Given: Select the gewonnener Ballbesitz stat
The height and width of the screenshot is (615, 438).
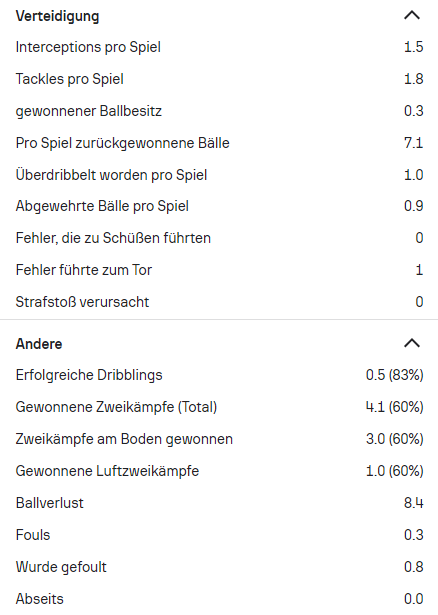Looking at the screenshot, I should pyautogui.click(x=219, y=111).
